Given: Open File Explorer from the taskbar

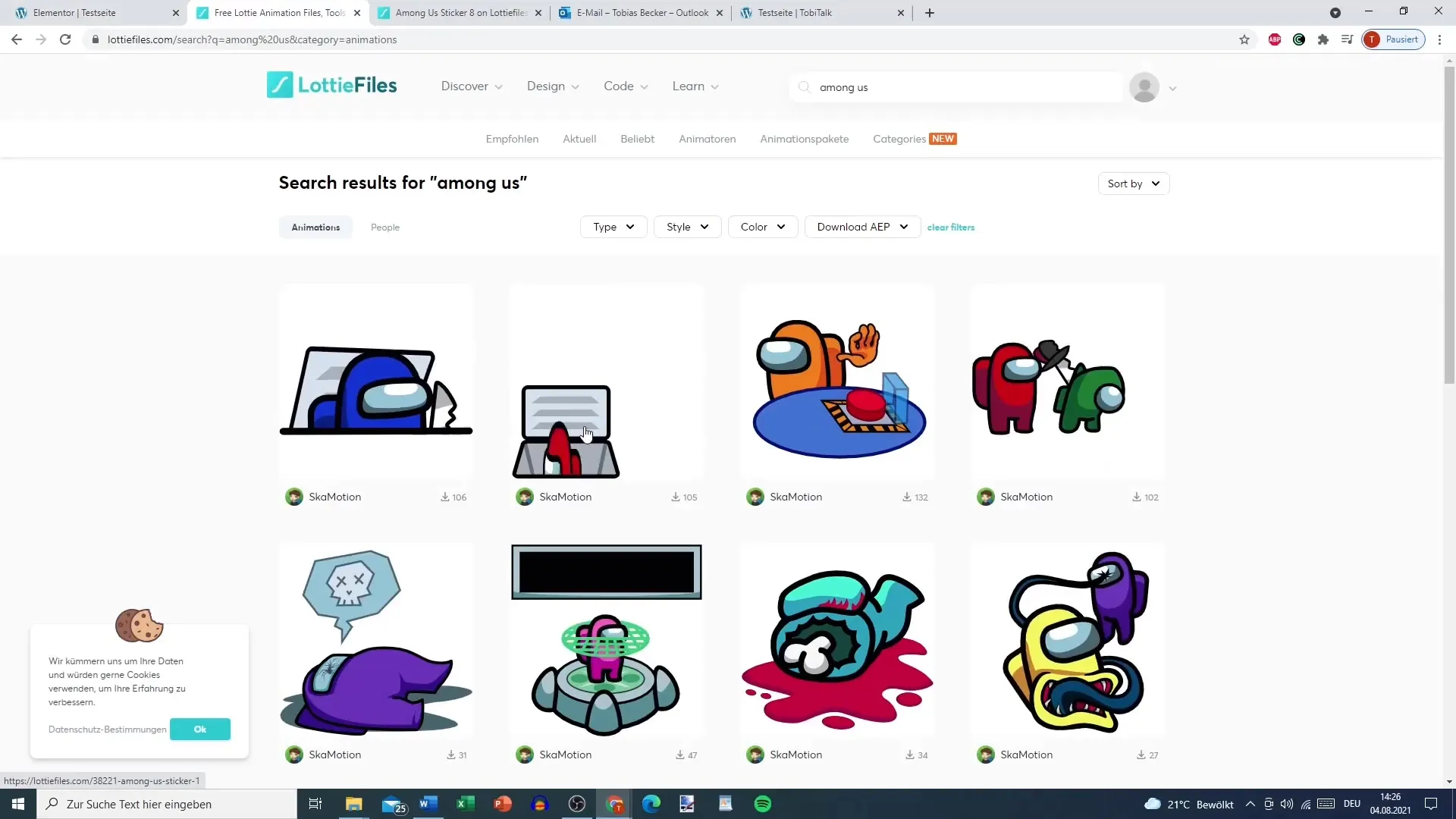Looking at the screenshot, I should tap(354, 804).
